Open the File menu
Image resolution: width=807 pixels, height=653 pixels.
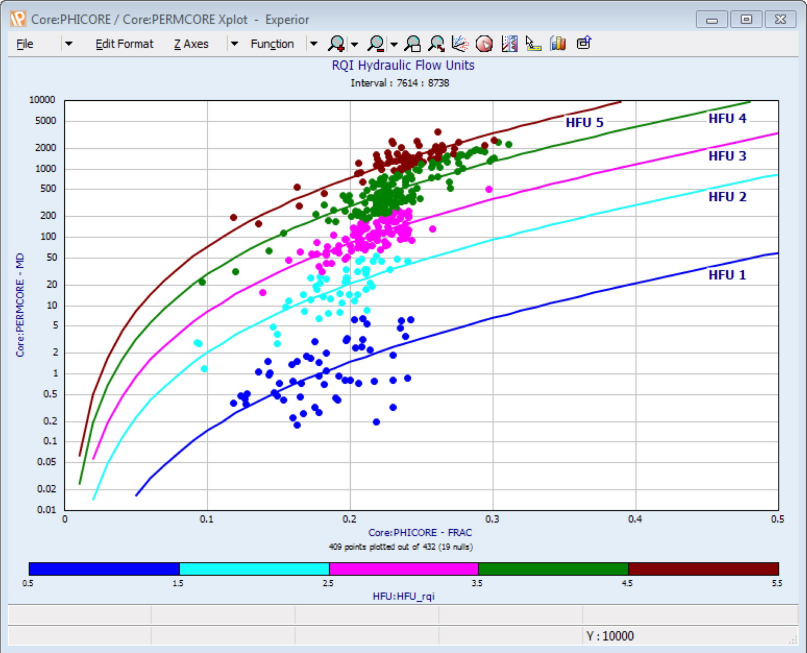coord(25,43)
